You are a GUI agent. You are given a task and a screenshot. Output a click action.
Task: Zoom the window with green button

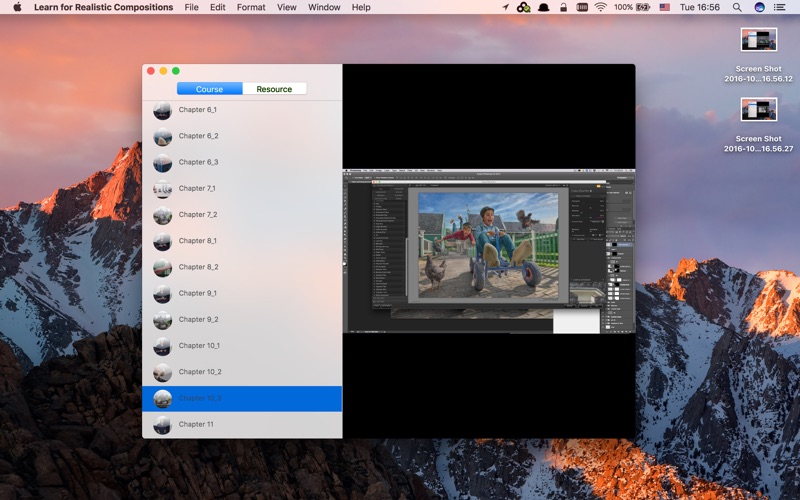point(176,71)
